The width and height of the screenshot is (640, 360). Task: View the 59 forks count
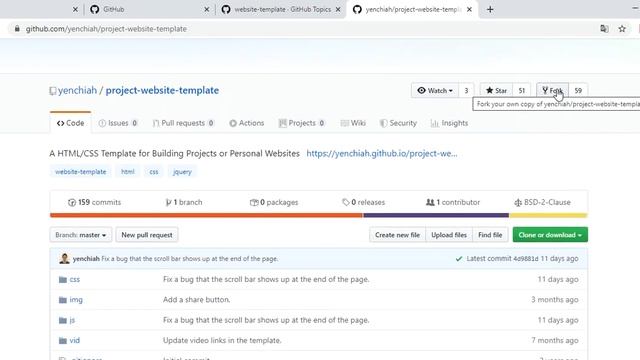578,91
